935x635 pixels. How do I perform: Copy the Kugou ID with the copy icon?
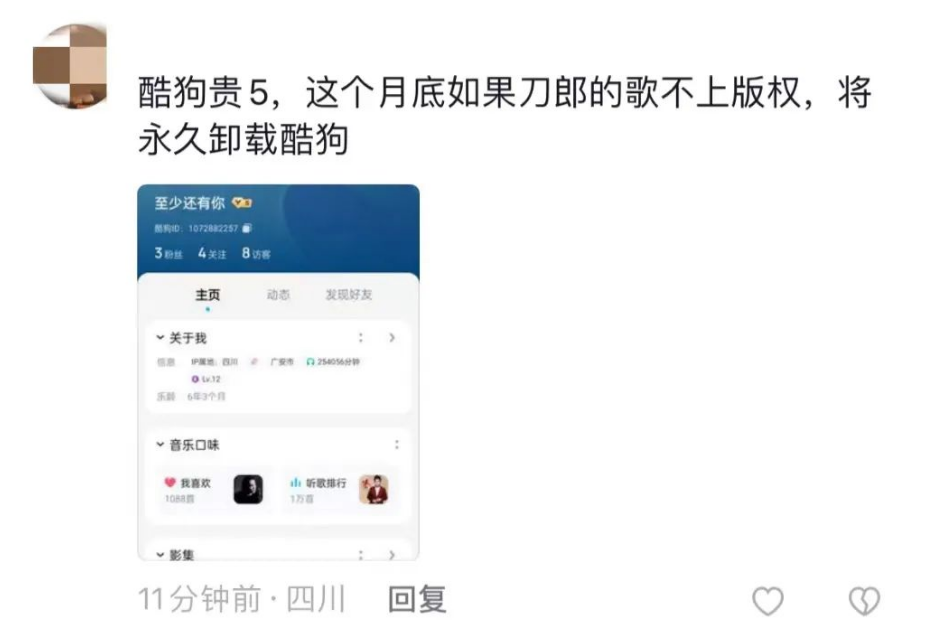(247, 228)
